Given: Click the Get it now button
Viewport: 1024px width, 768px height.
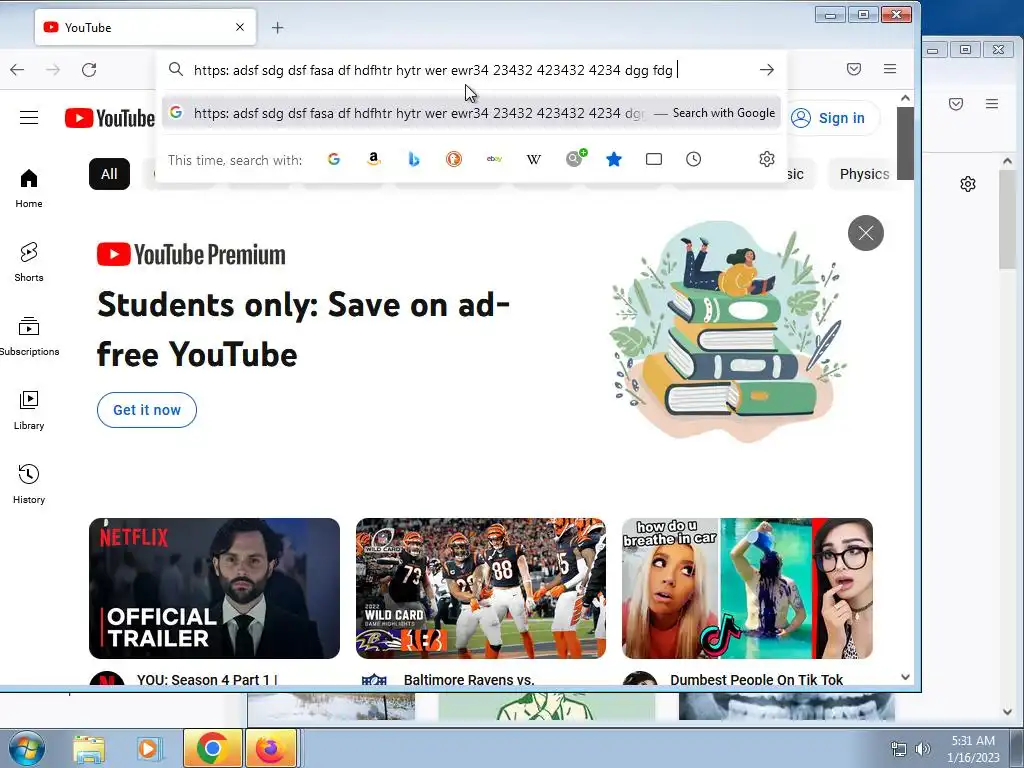Looking at the screenshot, I should point(147,410).
